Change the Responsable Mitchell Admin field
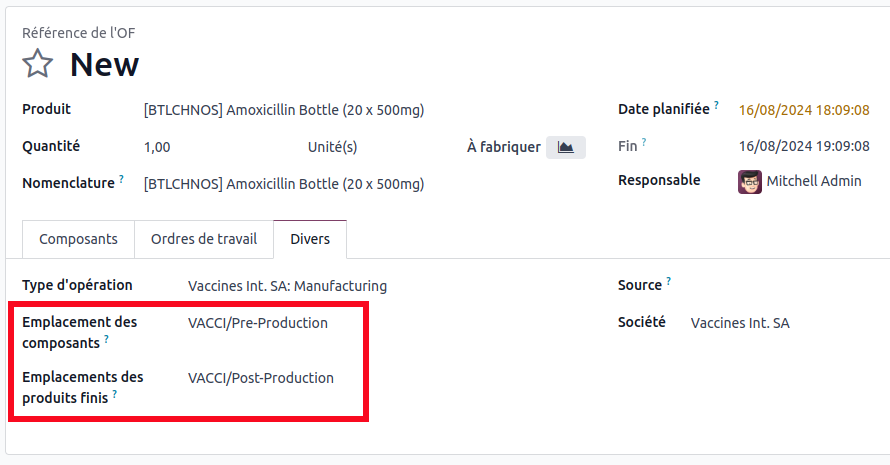 [813, 182]
